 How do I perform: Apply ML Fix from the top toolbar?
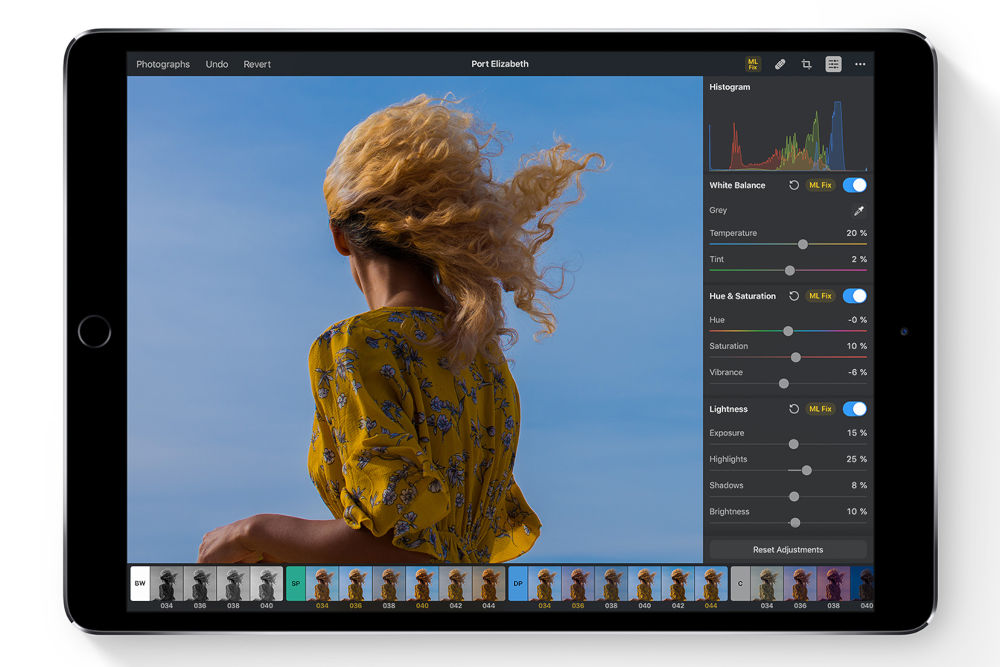pyautogui.click(x=753, y=64)
